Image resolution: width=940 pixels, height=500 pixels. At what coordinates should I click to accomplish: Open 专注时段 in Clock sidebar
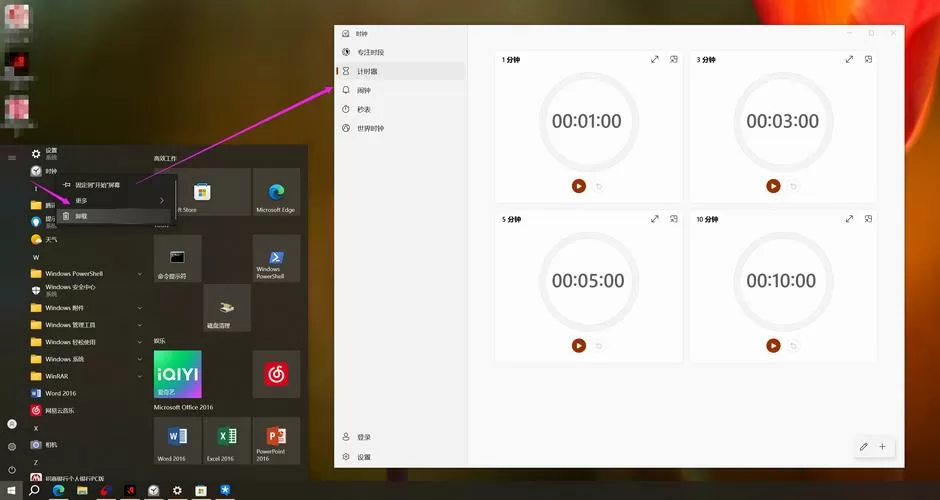(401, 52)
